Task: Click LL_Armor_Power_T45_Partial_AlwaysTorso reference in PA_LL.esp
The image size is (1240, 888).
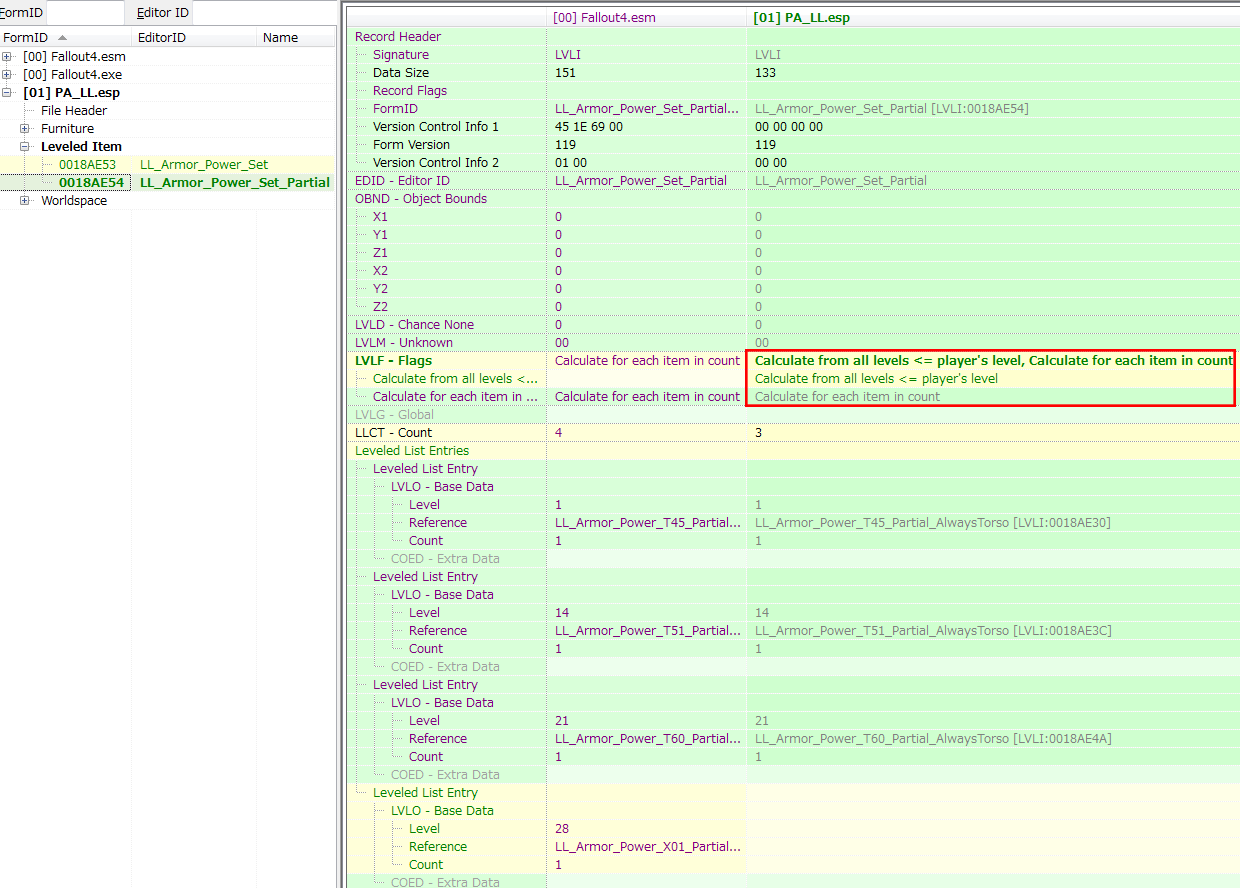Action: click(932, 522)
